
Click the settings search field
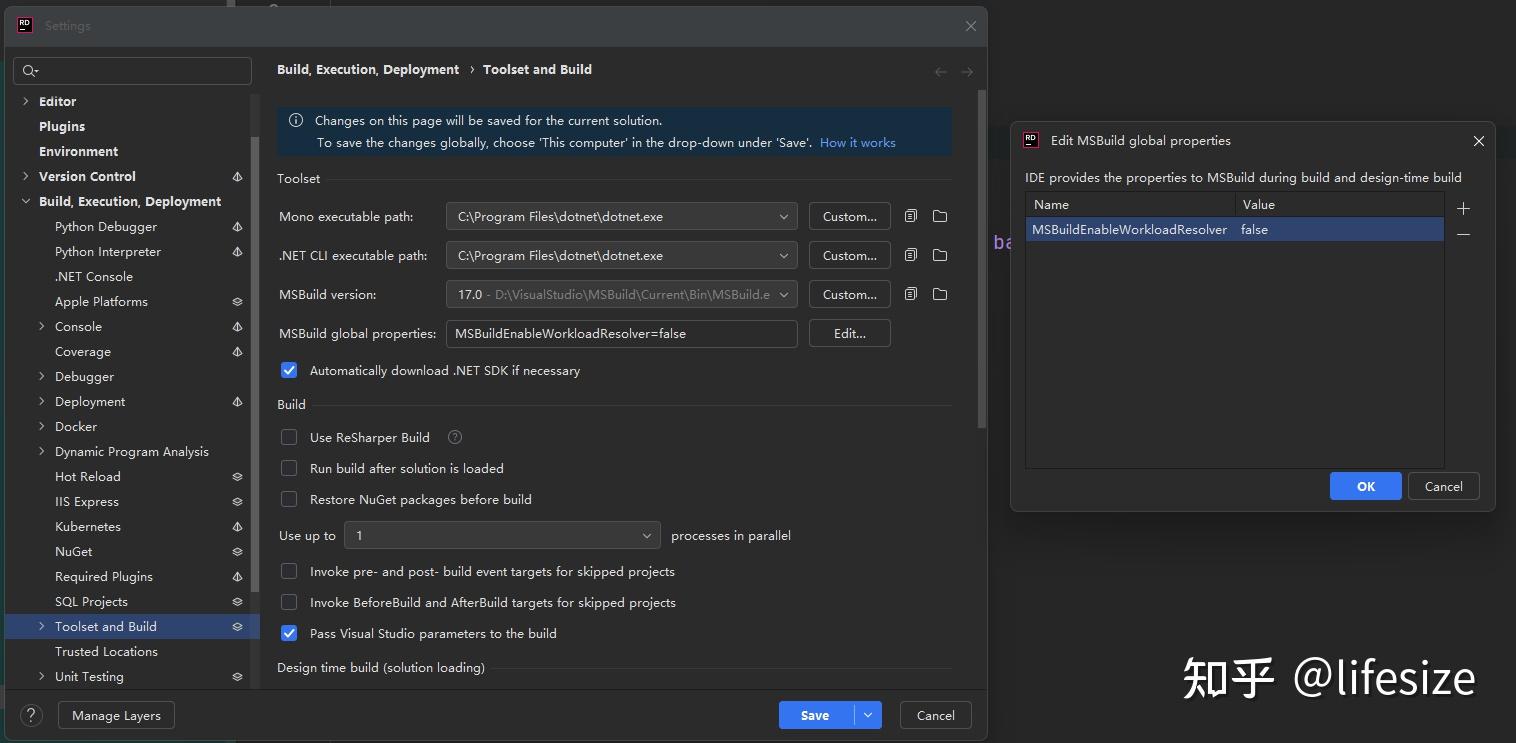pyautogui.click(x=132, y=71)
